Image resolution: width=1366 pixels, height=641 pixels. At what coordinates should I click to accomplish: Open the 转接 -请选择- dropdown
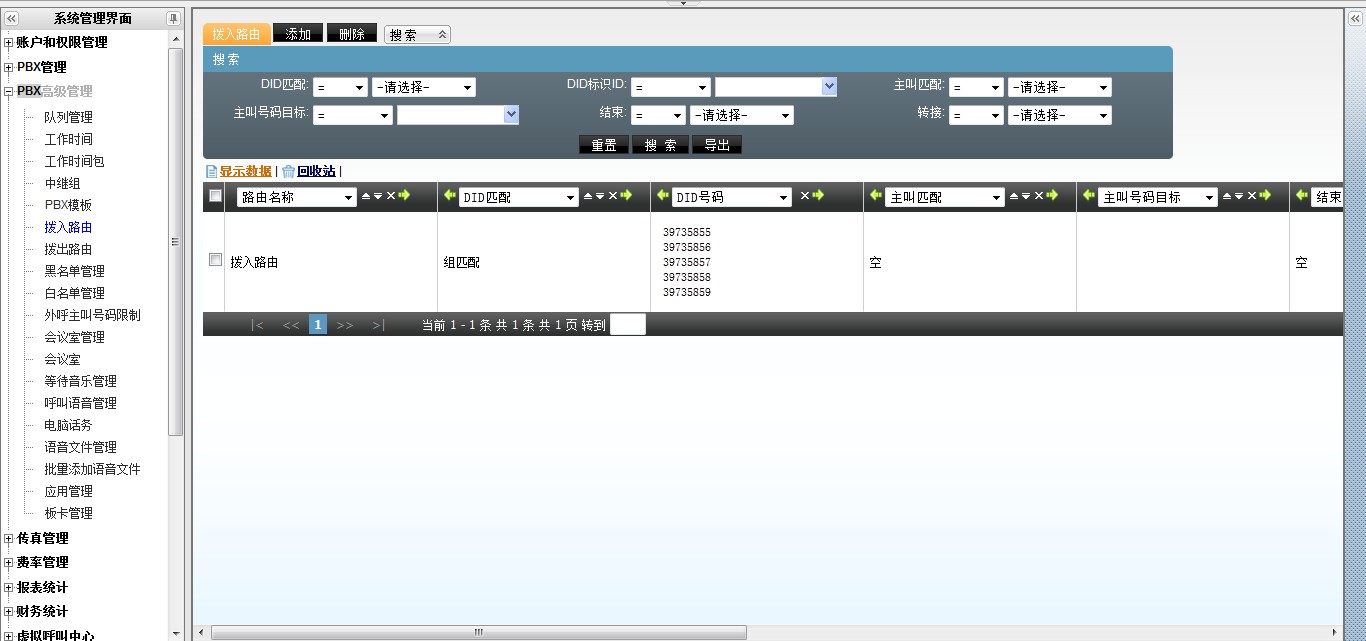(1059, 116)
